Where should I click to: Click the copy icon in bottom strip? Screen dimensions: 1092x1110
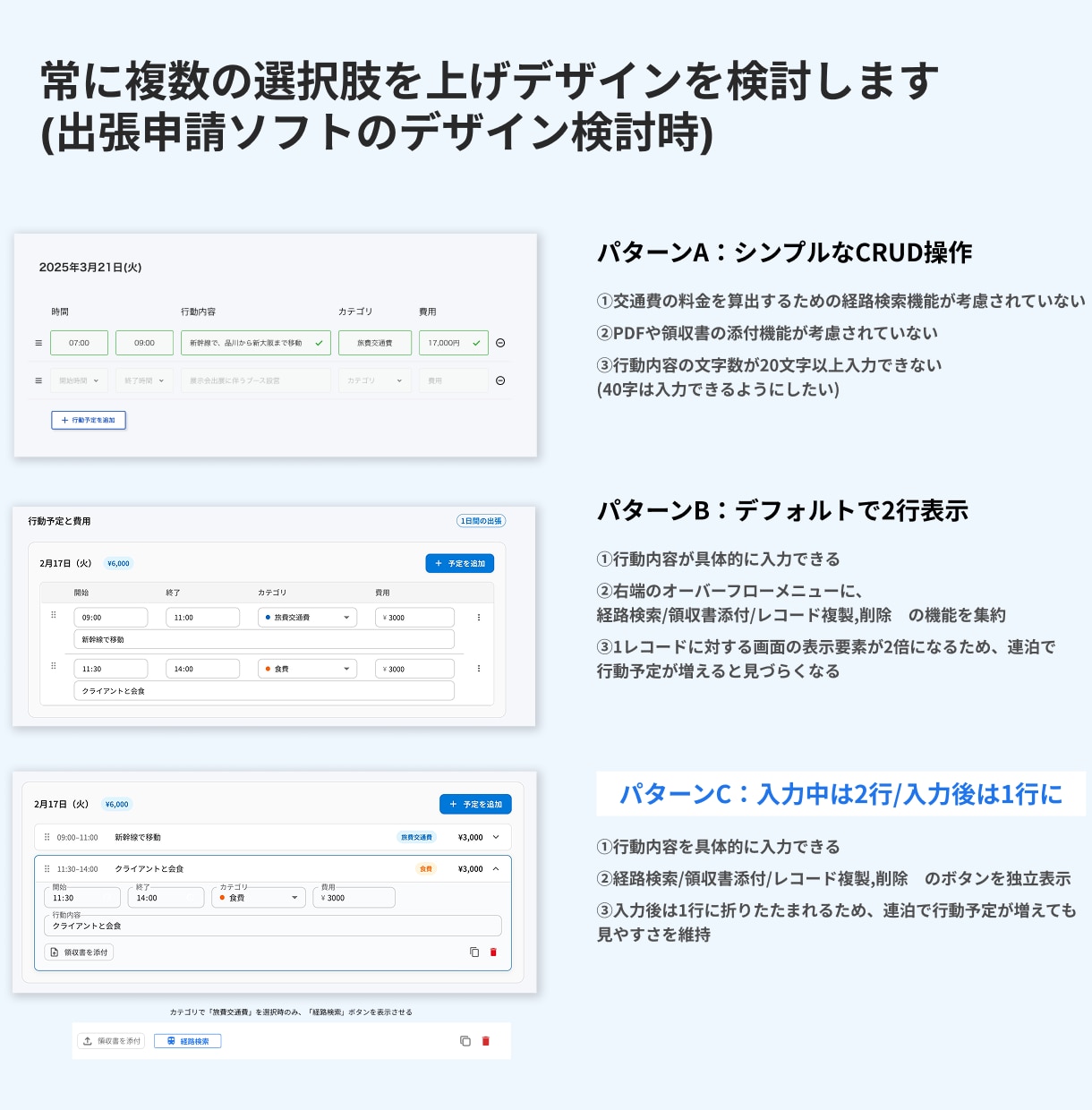465,1041
